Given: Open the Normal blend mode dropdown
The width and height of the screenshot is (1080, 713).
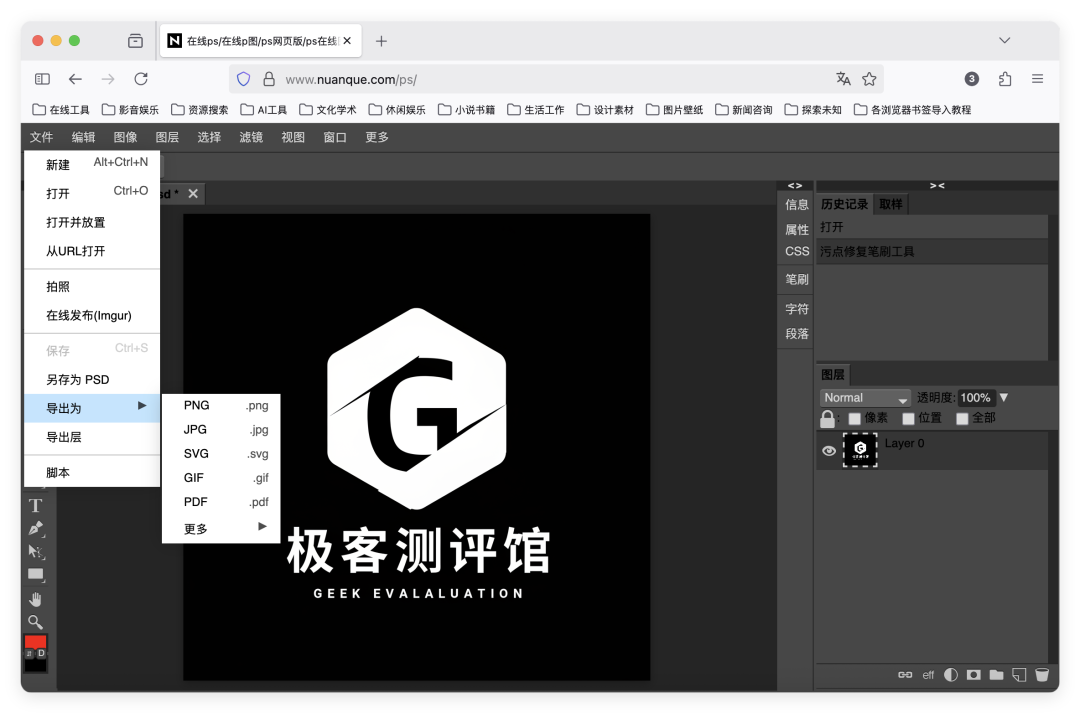Looking at the screenshot, I should 865,398.
